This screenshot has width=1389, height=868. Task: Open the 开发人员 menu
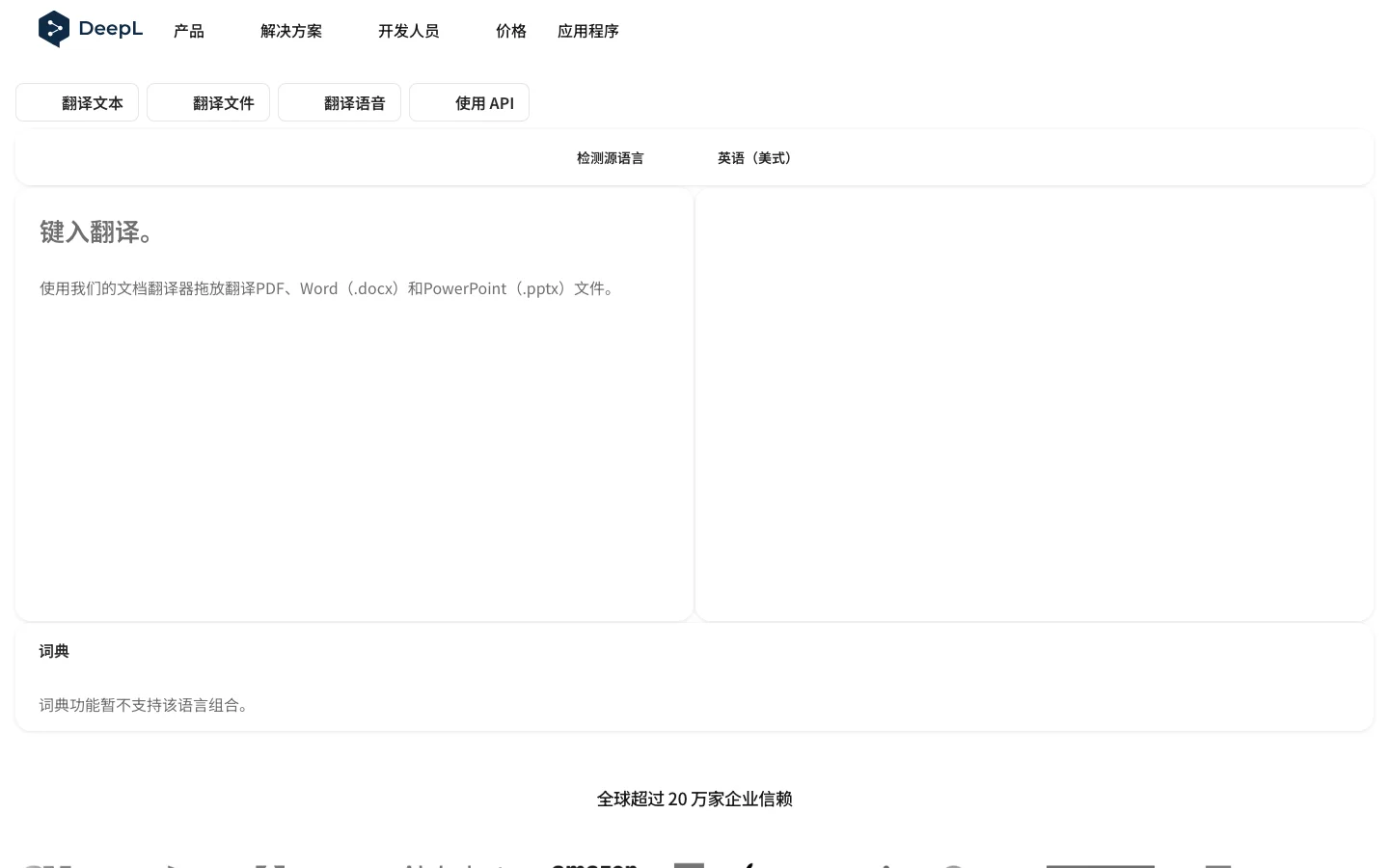pyautogui.click(x=409, y=31)
